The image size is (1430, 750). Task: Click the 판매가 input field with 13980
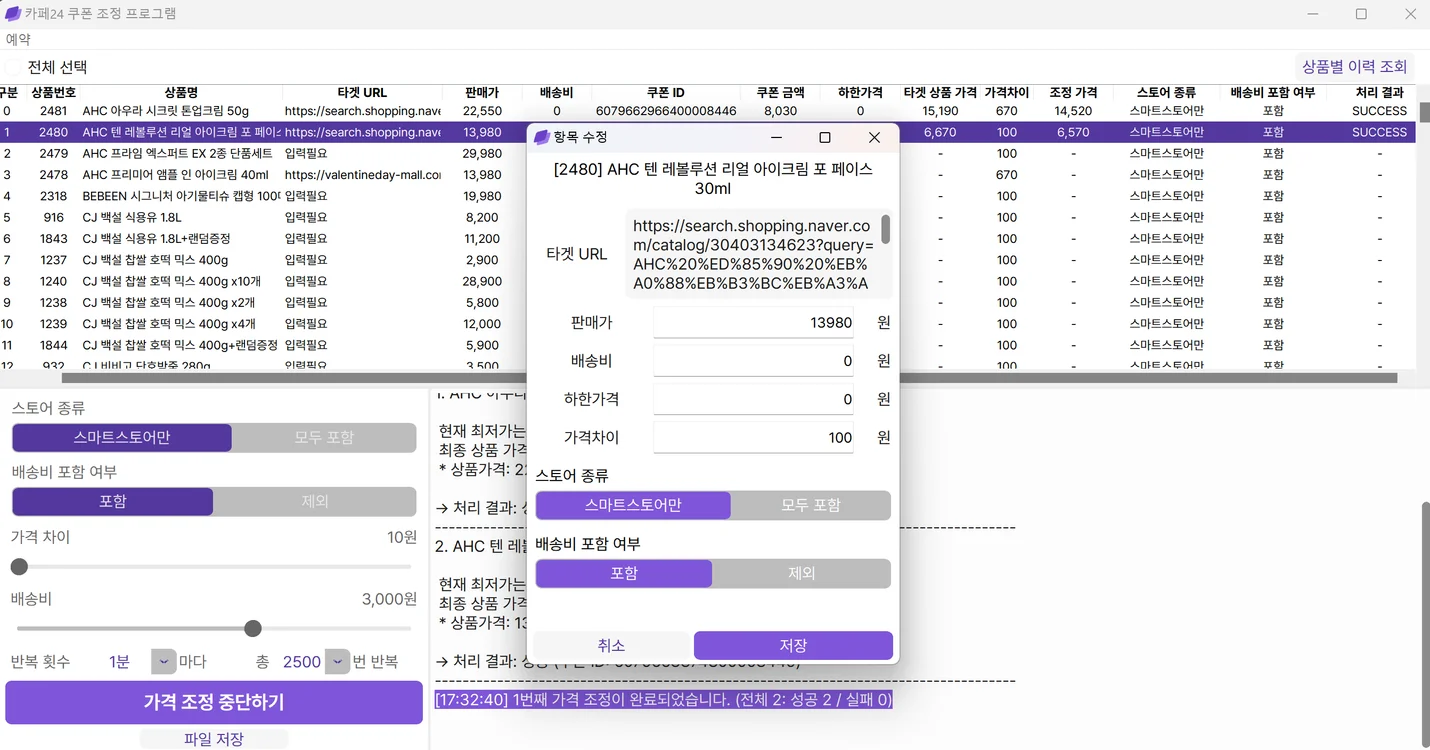[753, 323]
